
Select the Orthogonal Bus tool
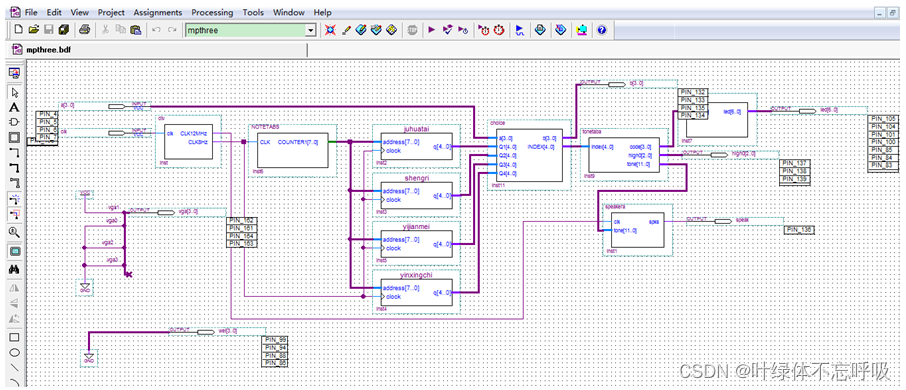pos(15,168)
